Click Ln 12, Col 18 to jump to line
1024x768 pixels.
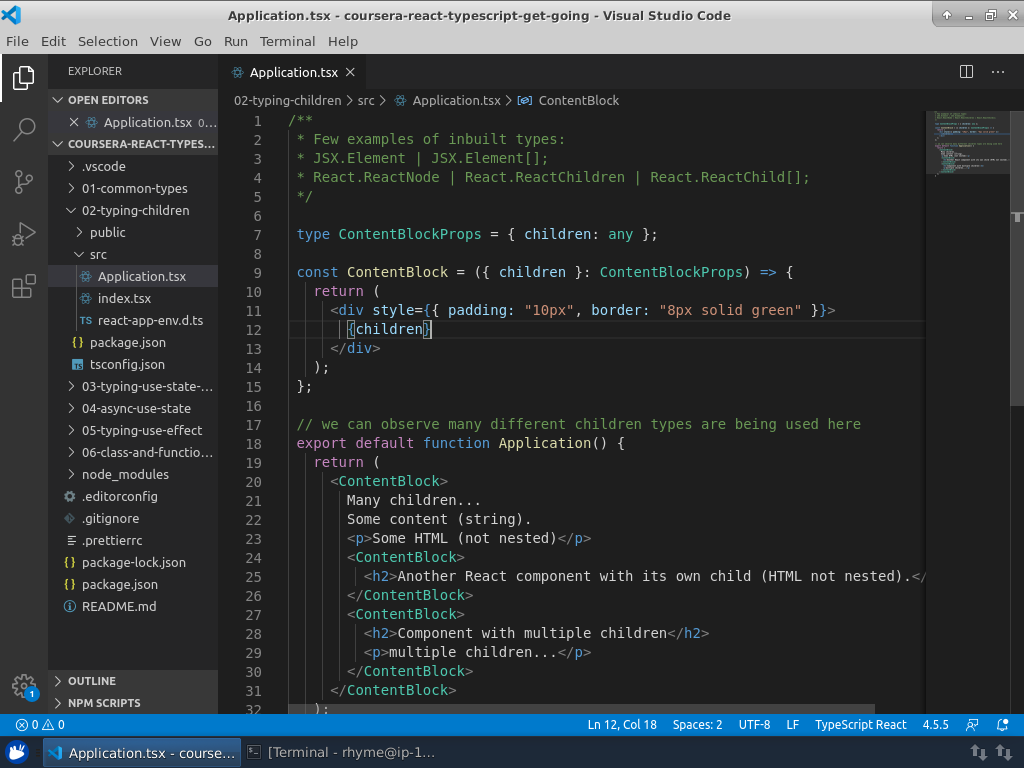(622, 724)
